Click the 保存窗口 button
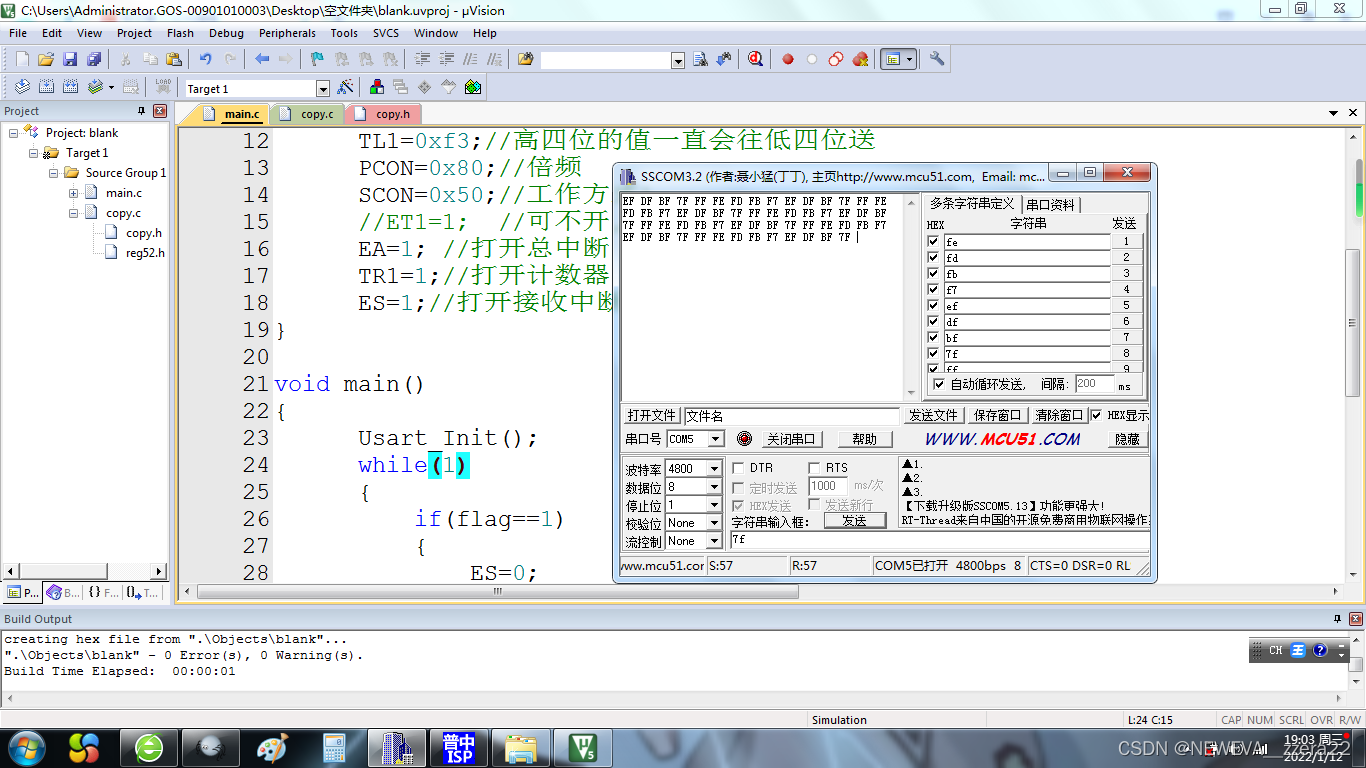 pos(997,415)
